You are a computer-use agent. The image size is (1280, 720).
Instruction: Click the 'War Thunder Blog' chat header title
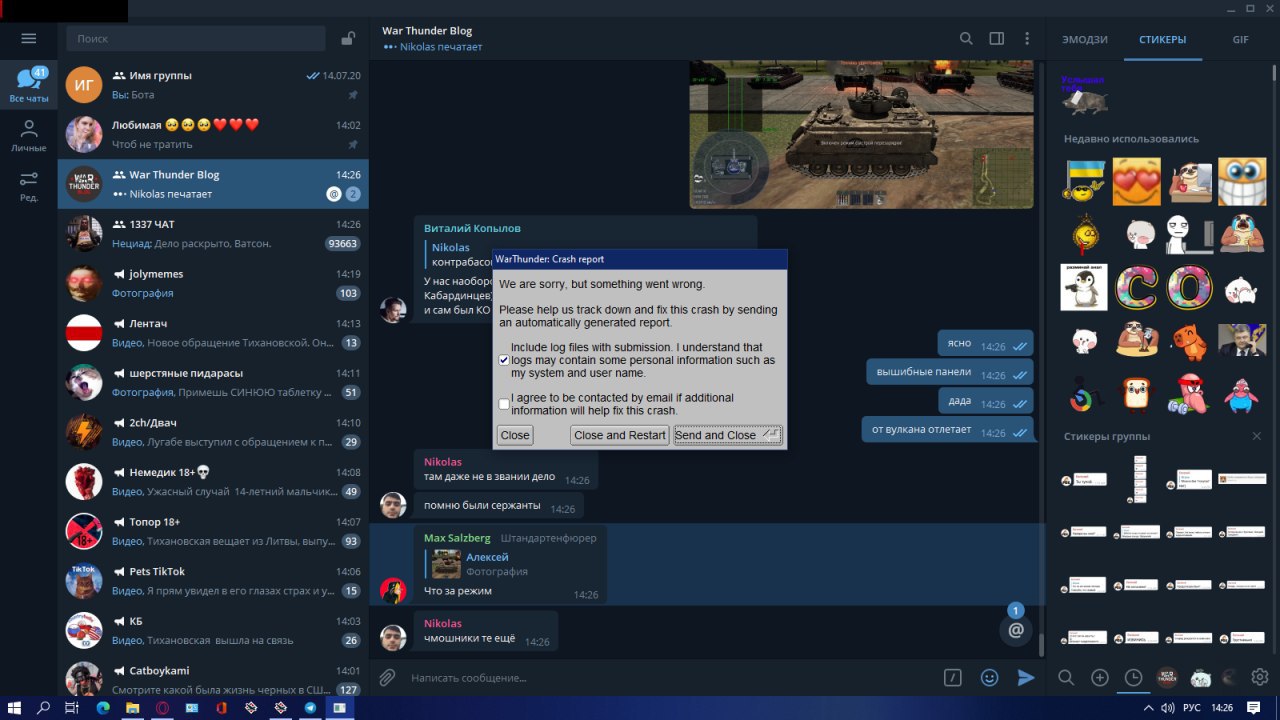(x=427, y=31)
